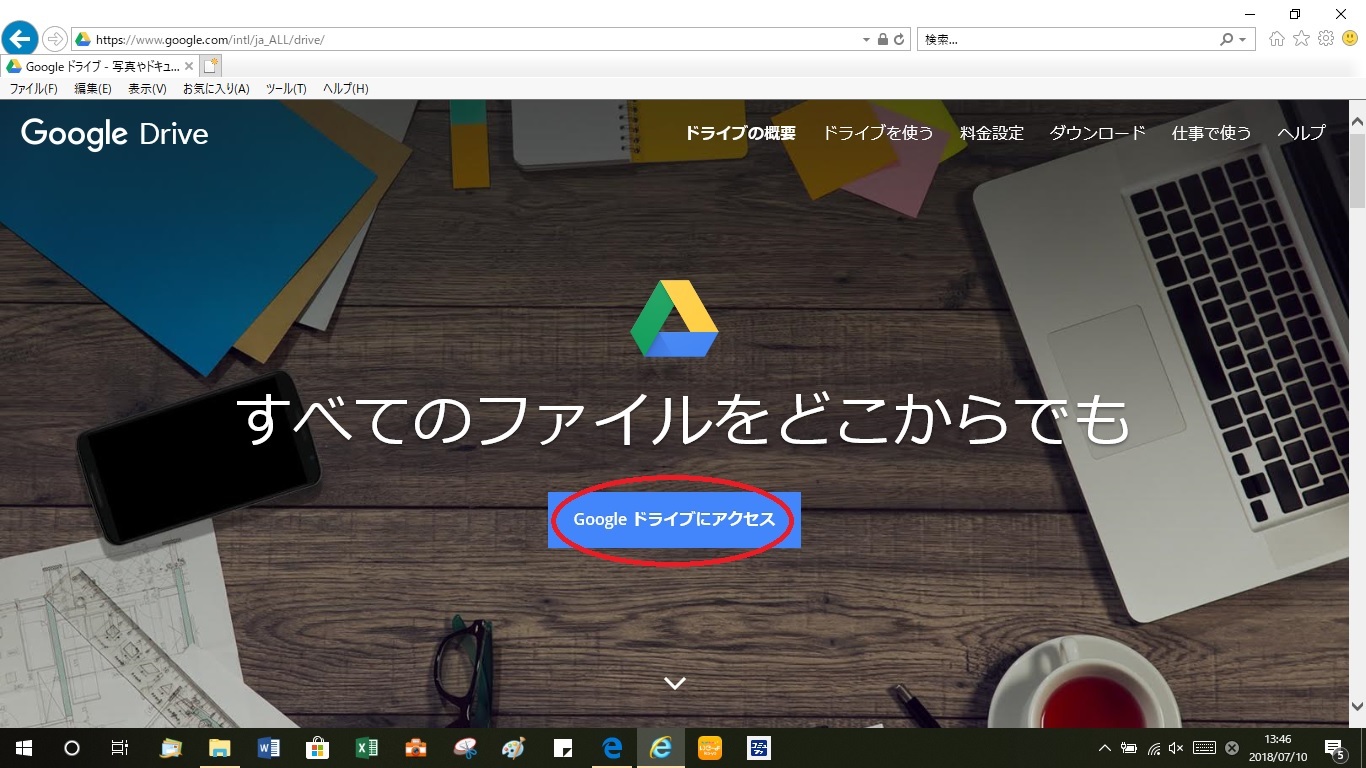Image resolution: width=1366 pixels, height=768 pixels.
Task: Click the touch keyboard tray icon
Action: (1204, 748)
